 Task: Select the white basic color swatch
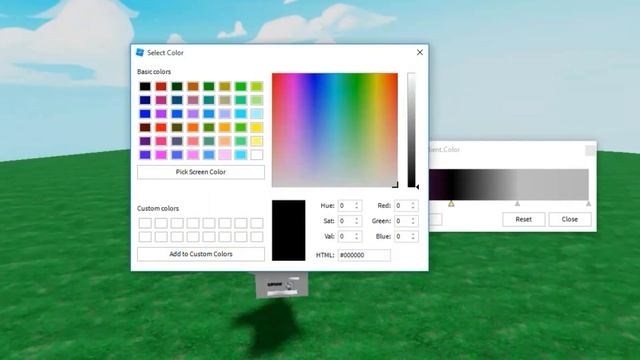tap(257, 155)
